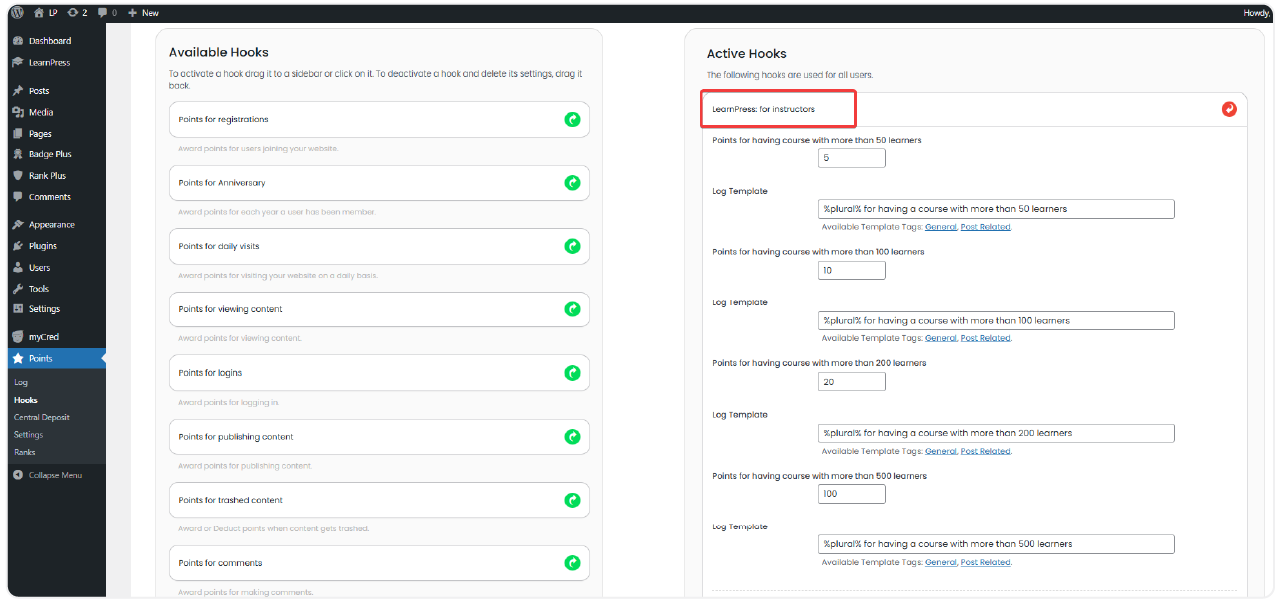Click the LP icon in the top bar
This screenshot has width=1281, height=601.
tap(55, 12)
